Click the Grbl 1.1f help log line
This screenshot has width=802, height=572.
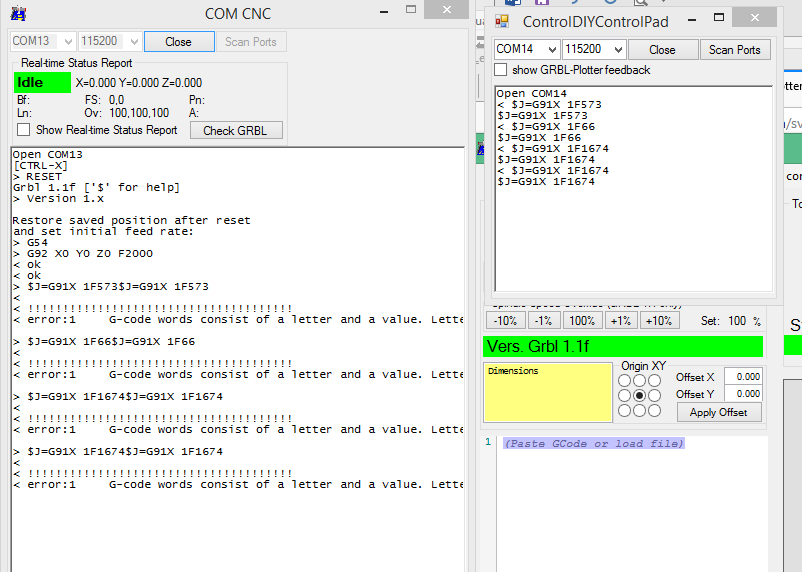coord(96,187)
